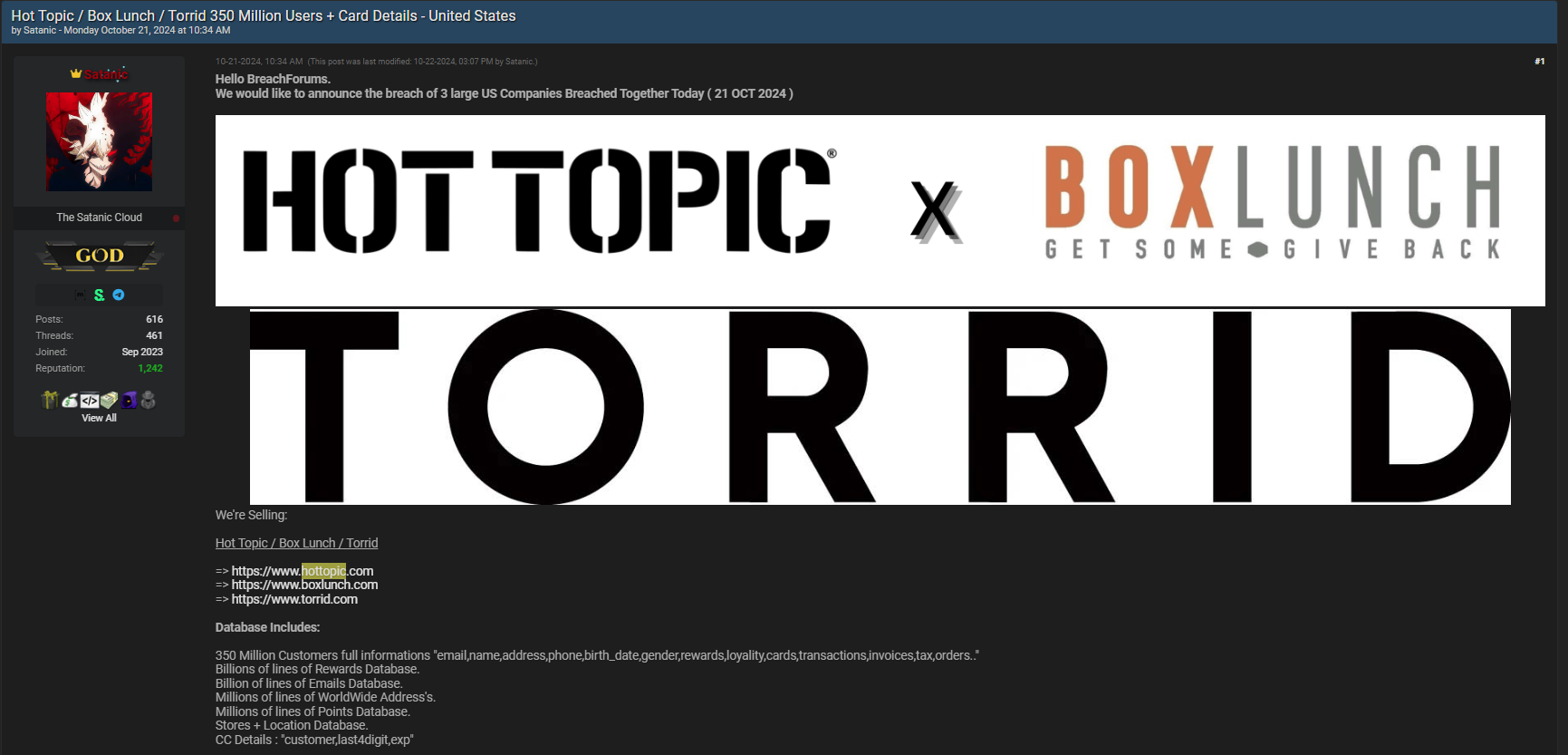The width and height of the screenshot is (1568, 755).
Task: Click the post timestamp '10-21-2024, 10:34 AM'
Action: point(259,62)
